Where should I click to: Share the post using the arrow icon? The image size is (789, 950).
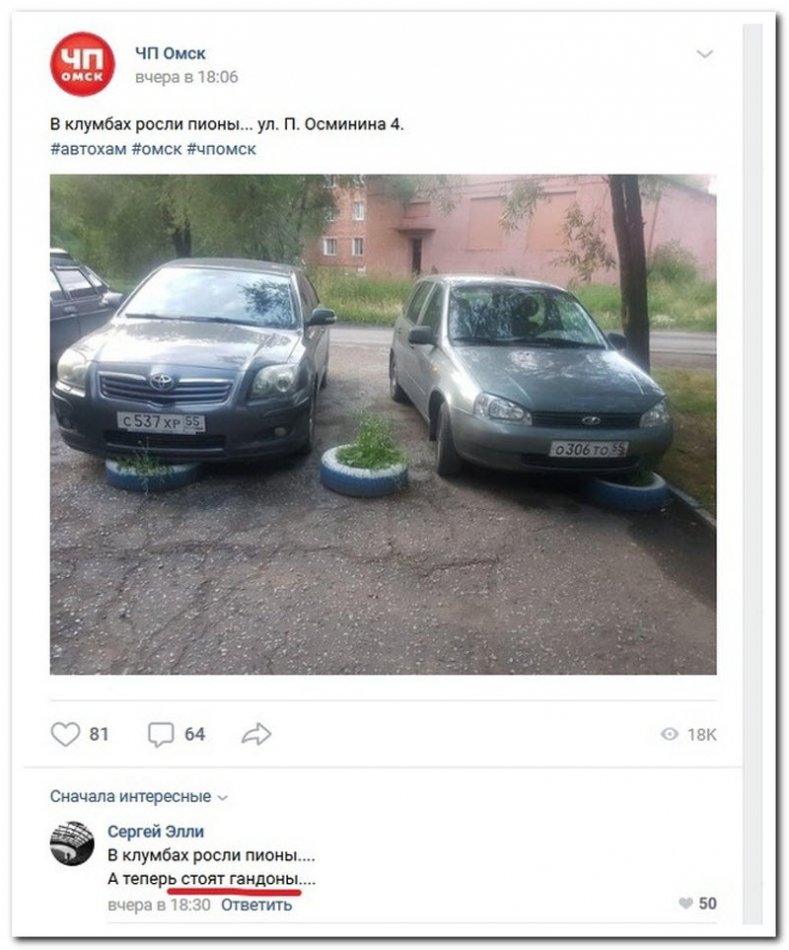pyautogui.click(x=256, y=734)
